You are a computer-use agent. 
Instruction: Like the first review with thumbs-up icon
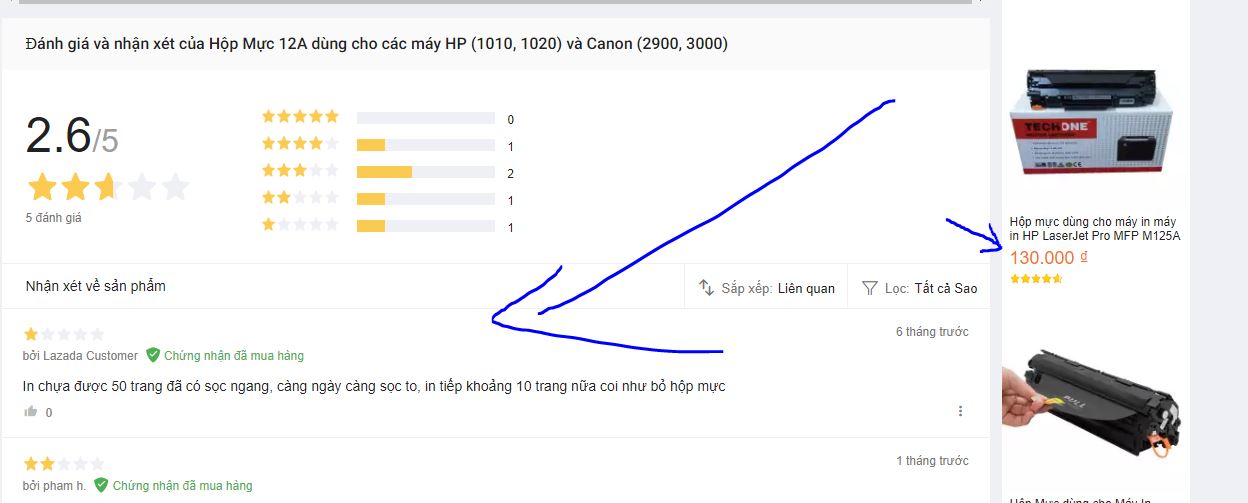point(31,412)
